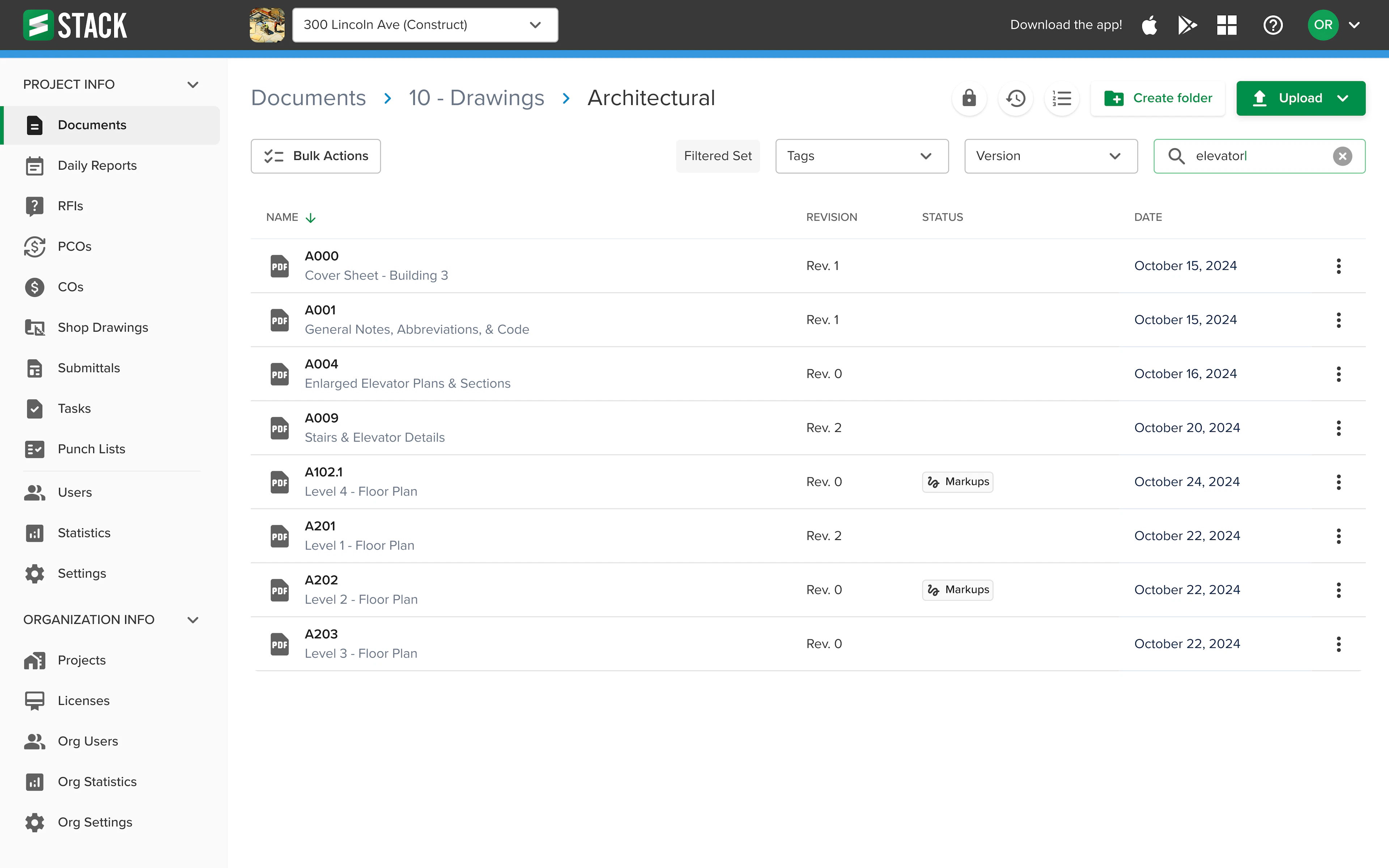Open the help question mark icon
Image resolution: width=1389 pixels, height=868 pixels.
point(1273,25)
